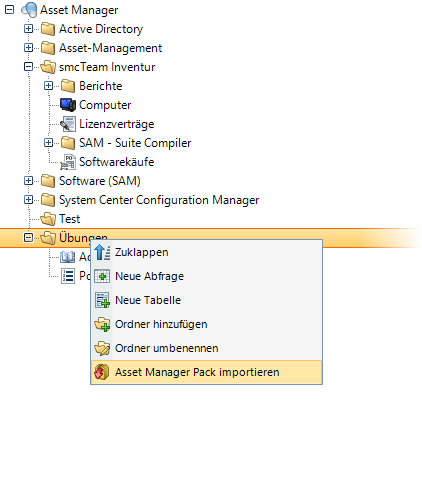Screen dimensions: 422x487
Task: Click the Zuklappen arrow icon
Action: (x=102, y=252)
